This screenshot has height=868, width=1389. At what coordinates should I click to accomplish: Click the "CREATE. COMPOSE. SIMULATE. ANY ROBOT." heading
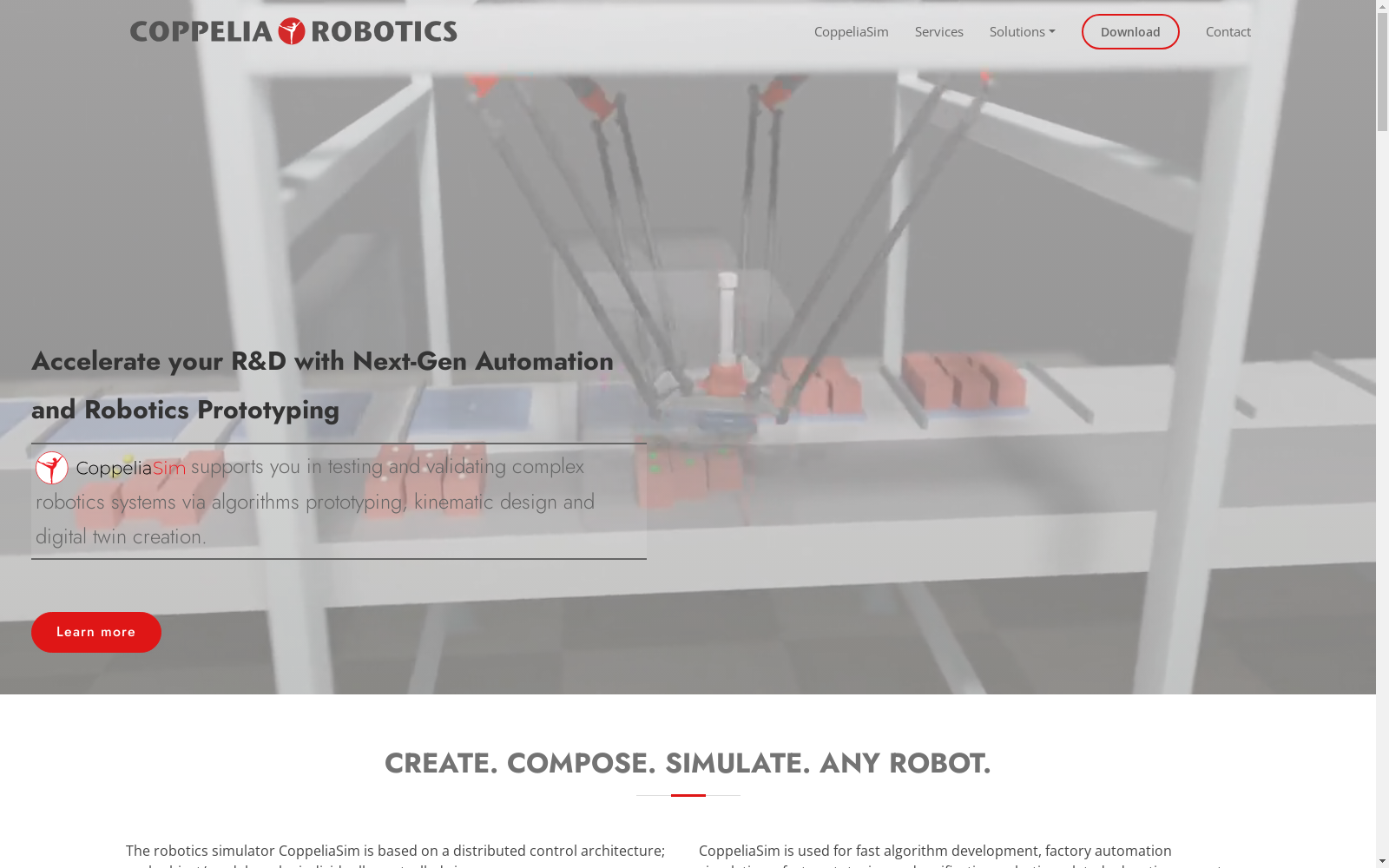pyautogui.click(x=688, y=763)
